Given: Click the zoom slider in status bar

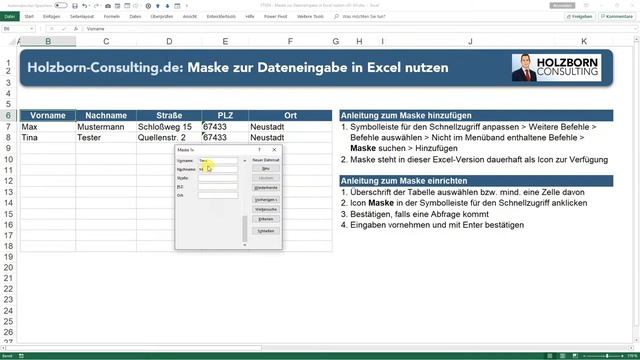Looking at the screenshot, I should click(x=607, y=356).
